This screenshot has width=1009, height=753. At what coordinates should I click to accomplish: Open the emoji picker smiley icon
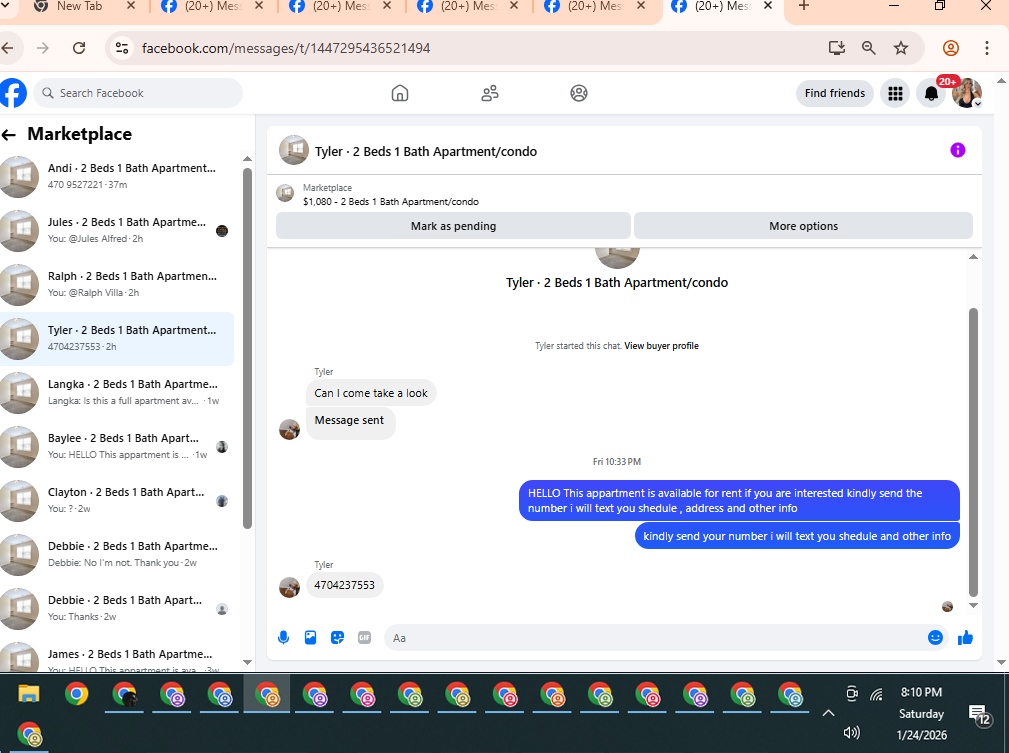pos(935,637)
